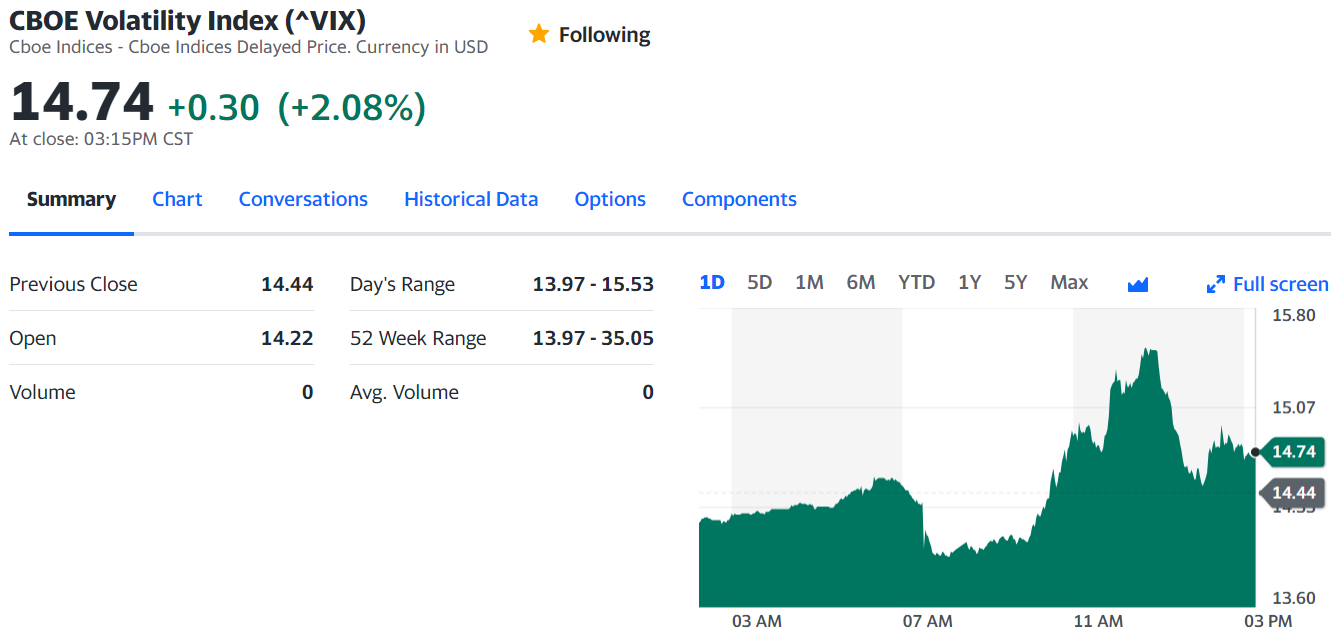Click the Previous Close value 14.44 in table
Image resolution: width=1331 pixels, height=636 pixels.
(x=287, y=284)
